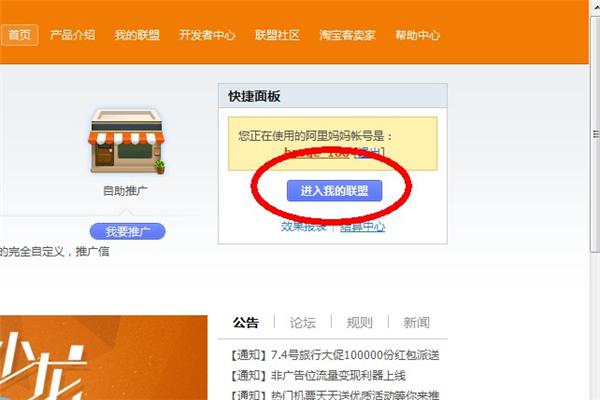This screenshot has width=600, height=400.
Task: Click the 进入我的联盟 button
Action: pos(334,191)
